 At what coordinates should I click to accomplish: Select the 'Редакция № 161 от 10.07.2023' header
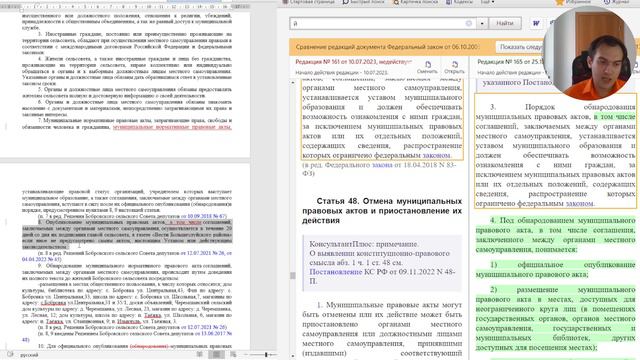353,62
